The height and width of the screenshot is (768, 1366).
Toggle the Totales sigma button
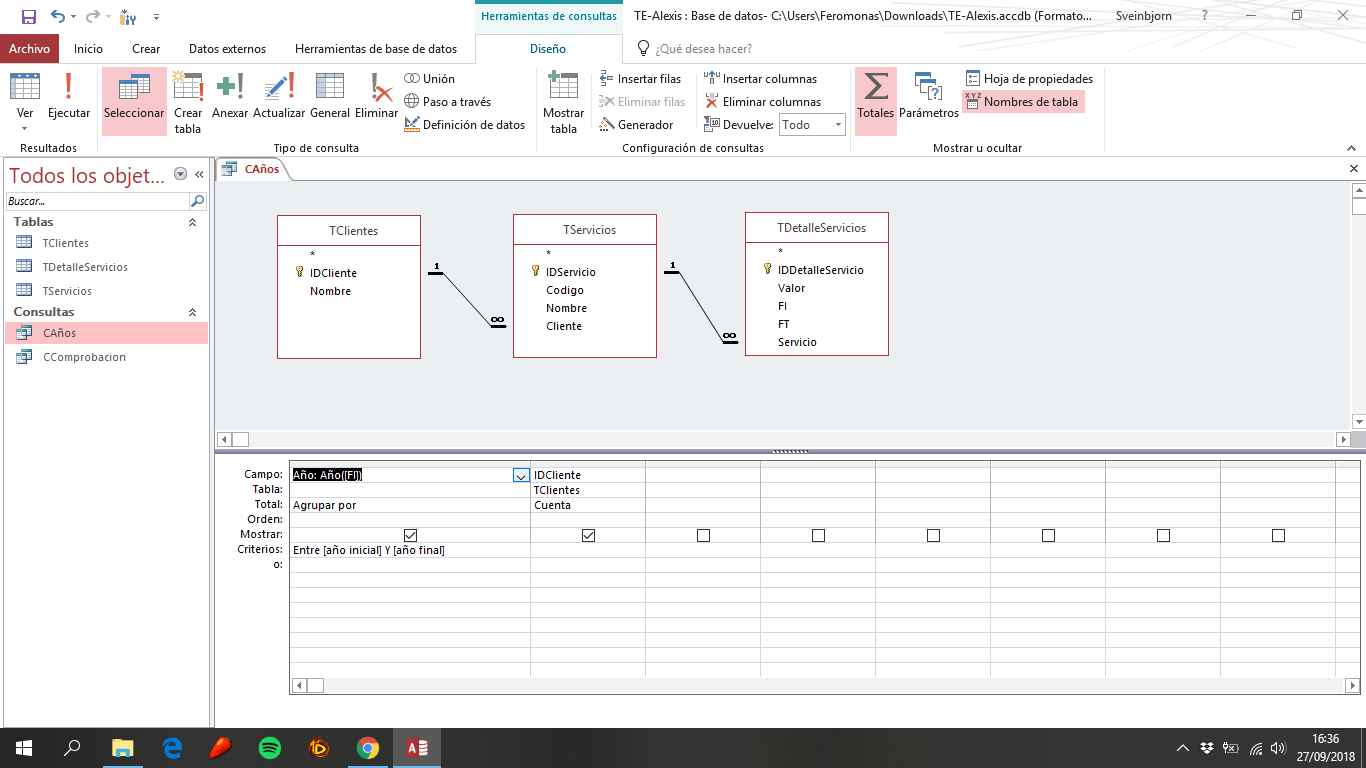(x=875, y=98)
